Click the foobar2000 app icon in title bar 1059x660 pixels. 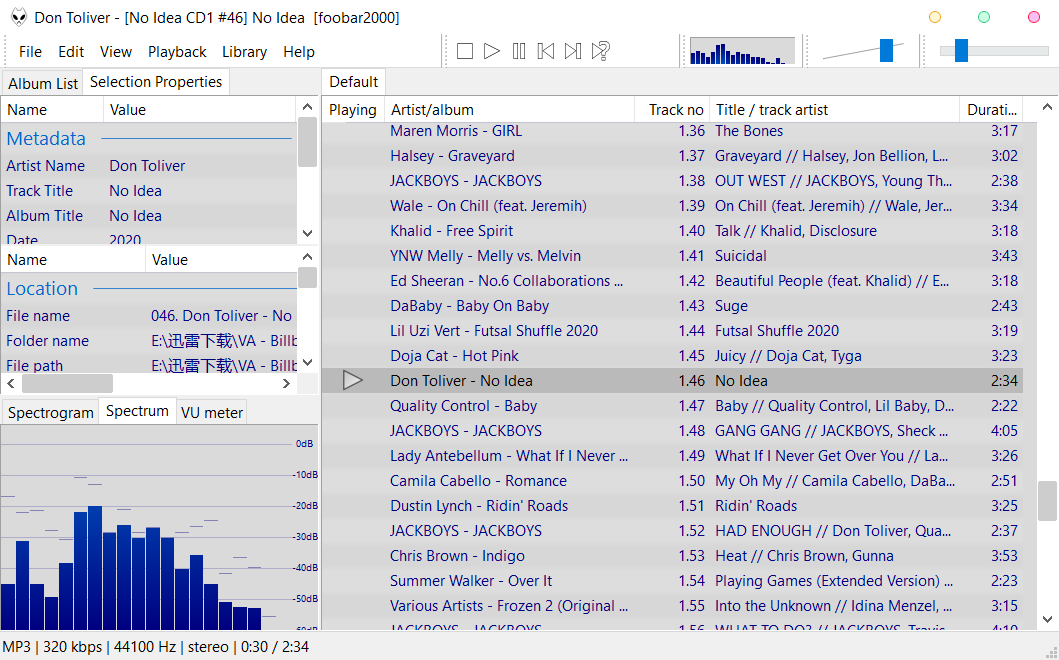[16, 18]
